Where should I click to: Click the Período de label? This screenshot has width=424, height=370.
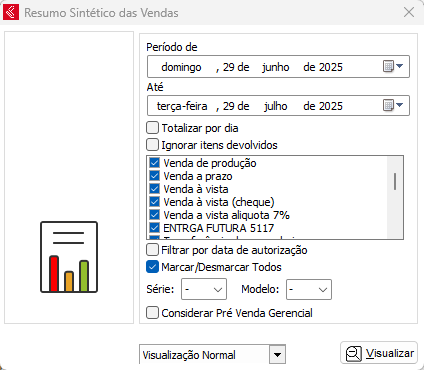point(172,47)
